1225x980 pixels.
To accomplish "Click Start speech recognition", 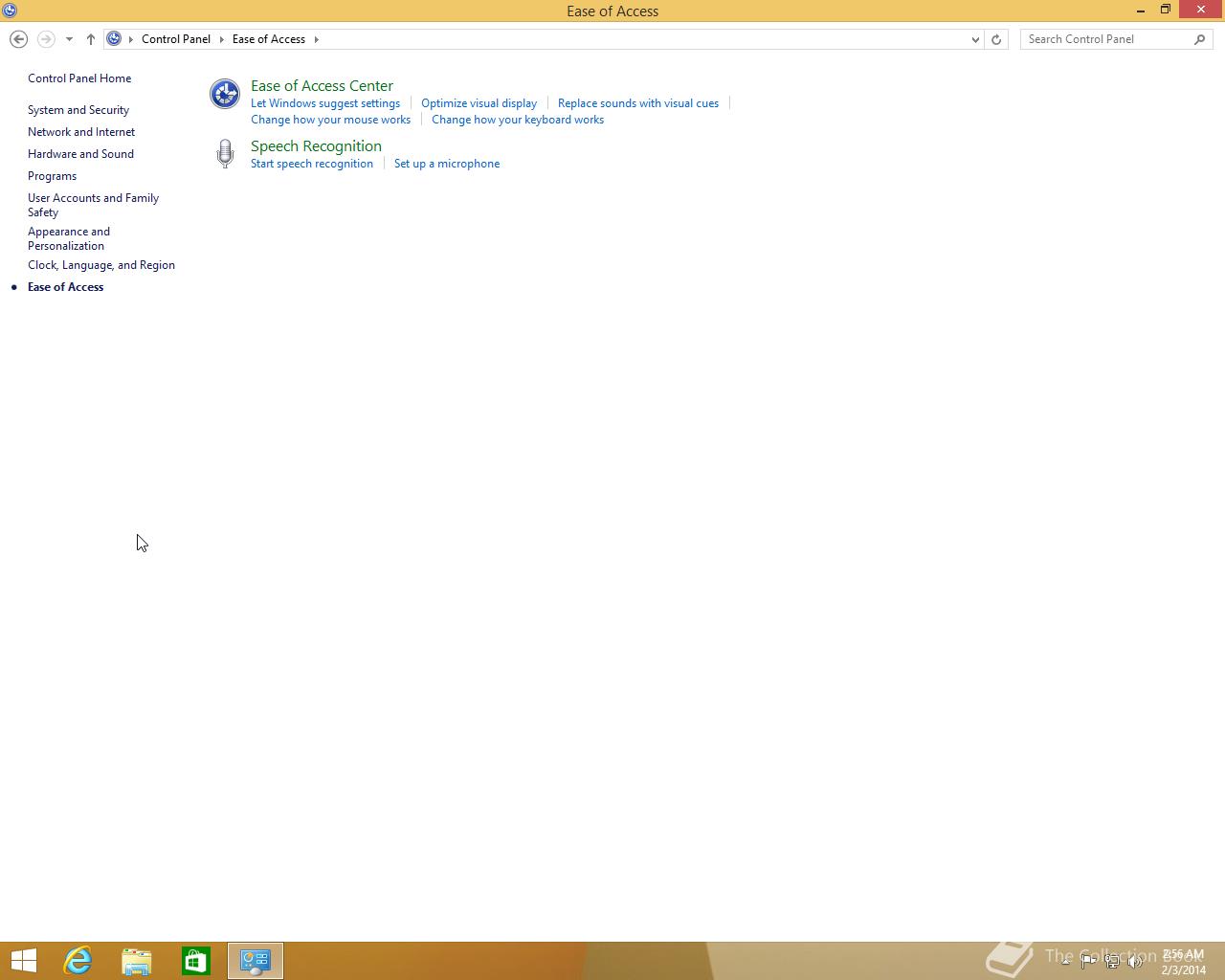I will click(312, 164).
